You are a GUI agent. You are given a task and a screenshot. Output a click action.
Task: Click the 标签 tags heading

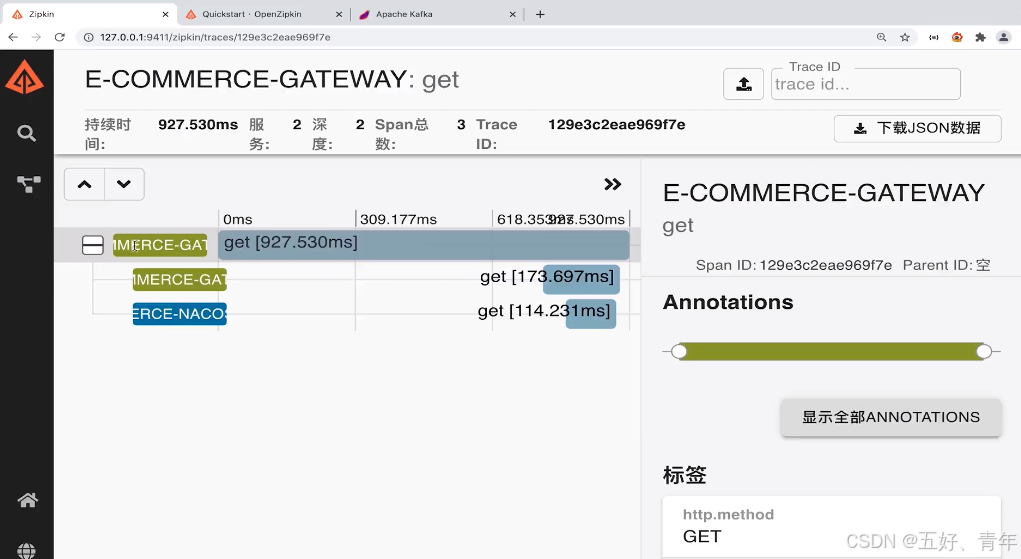[x=684, y=475]
